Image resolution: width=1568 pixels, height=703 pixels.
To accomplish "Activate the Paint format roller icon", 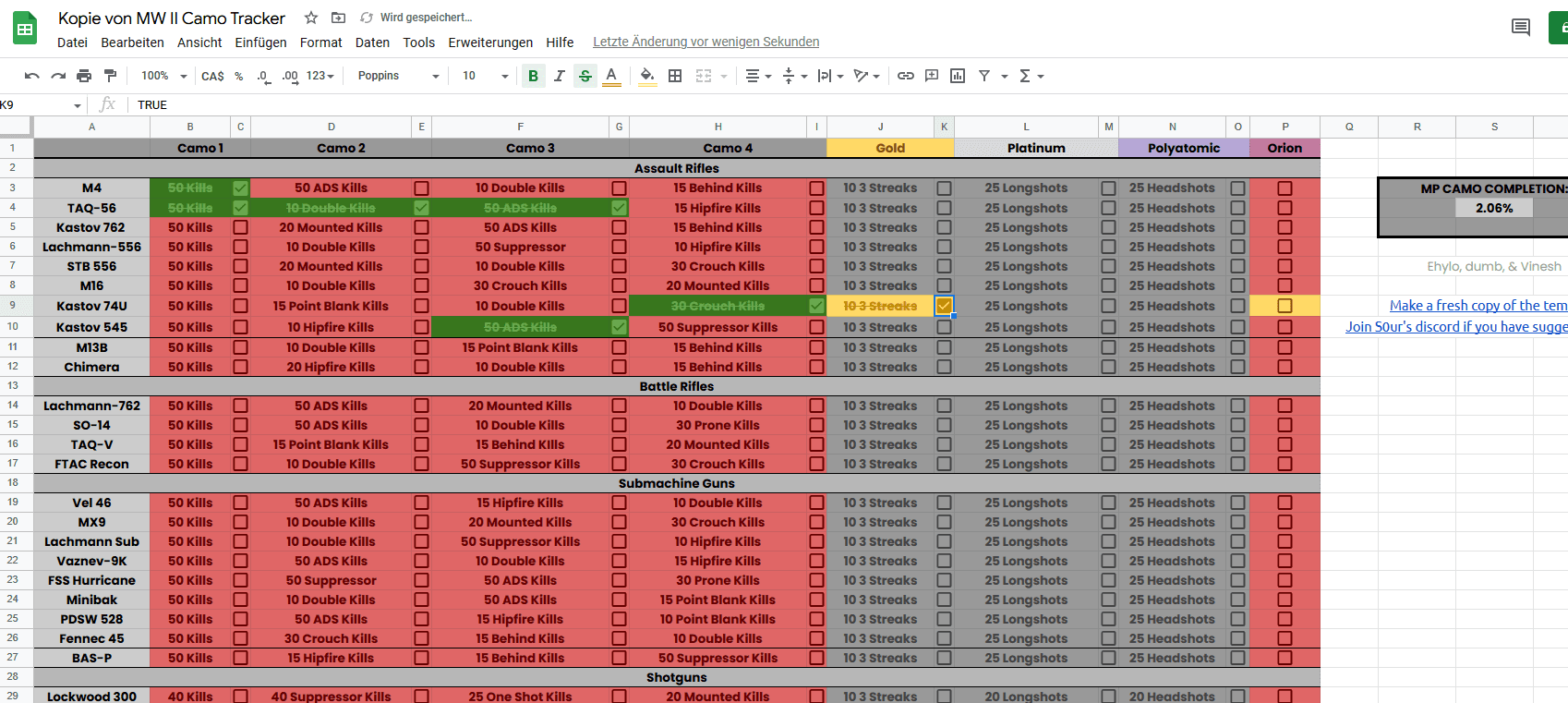I will [110, 76].
